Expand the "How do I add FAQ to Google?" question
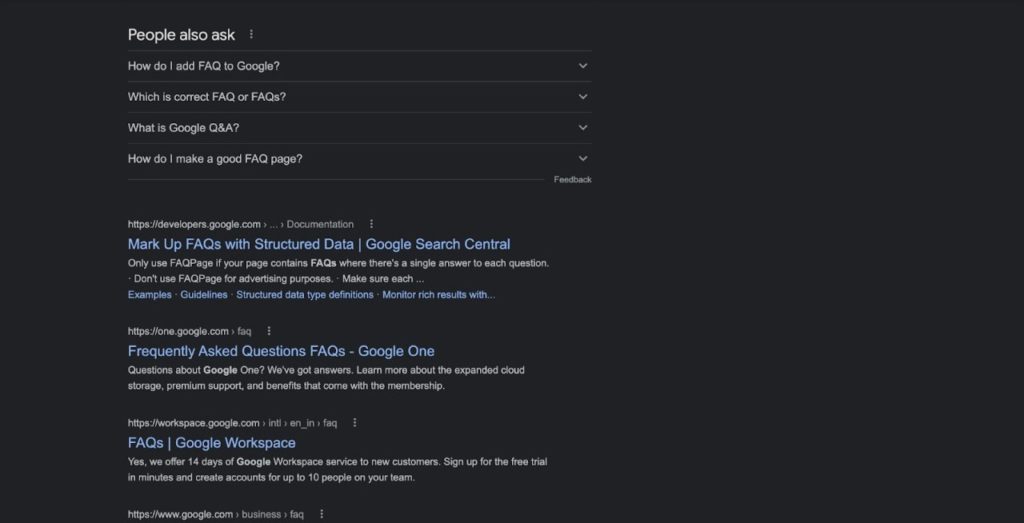This screenshot has width=1024, height=523. 583,66
